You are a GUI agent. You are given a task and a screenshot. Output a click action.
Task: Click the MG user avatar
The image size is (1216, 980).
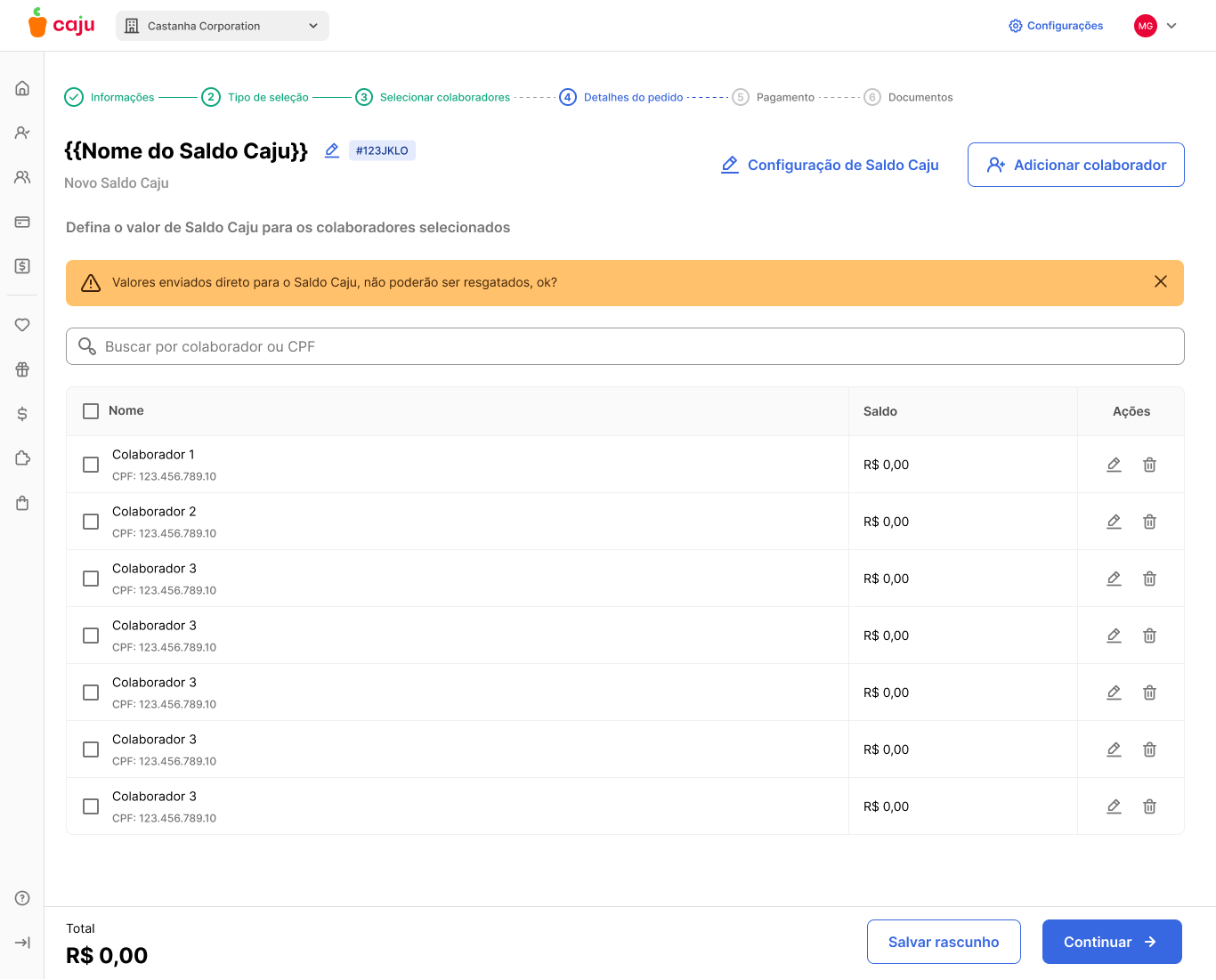pos(1146,26)
